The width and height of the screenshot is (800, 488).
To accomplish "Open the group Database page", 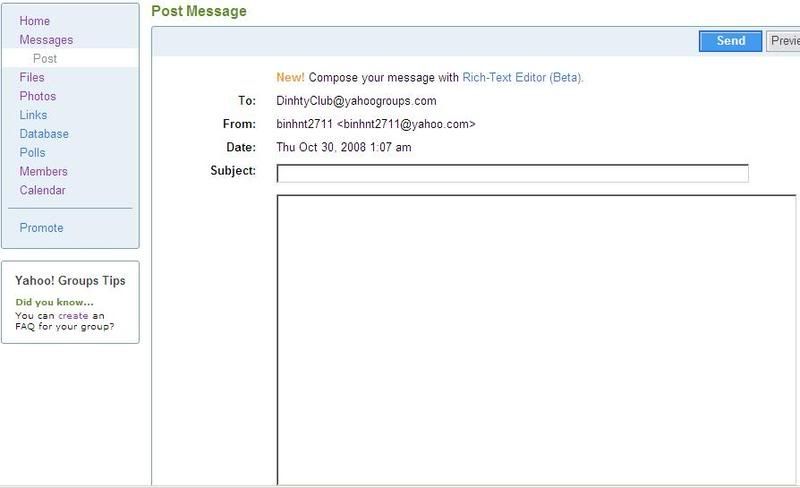I will [x=44, y=134].
